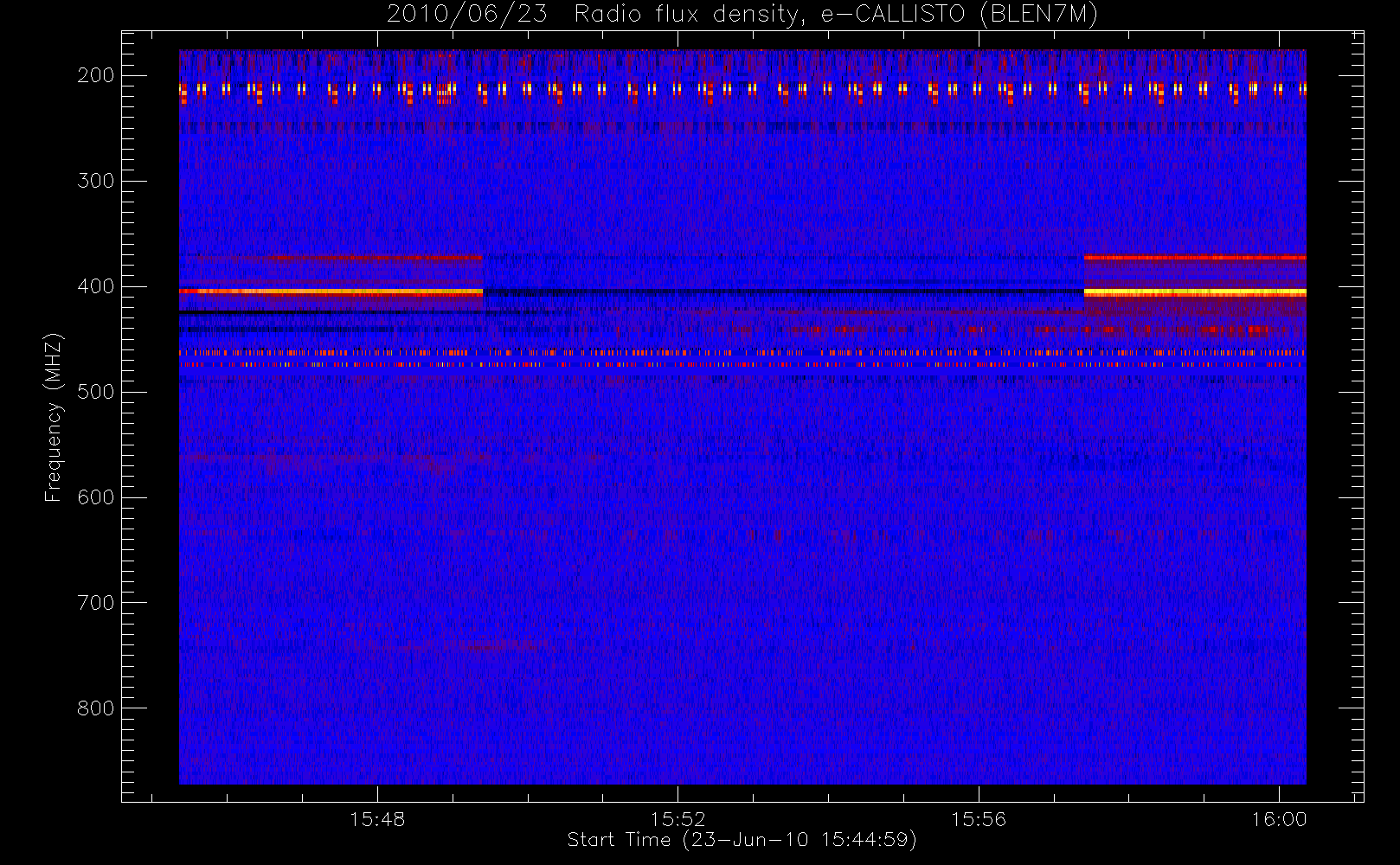Select the 200 frequency tick label
This screenshot has height=865, width=1400.
(96, 75)
